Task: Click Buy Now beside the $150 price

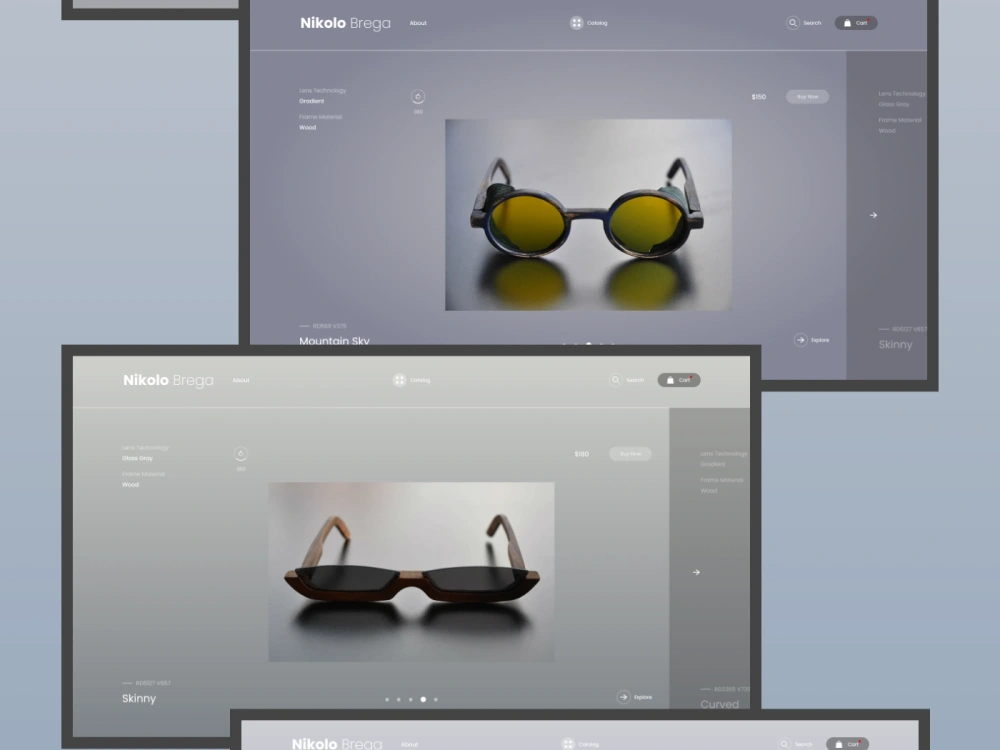Action: tap(807, 97)
